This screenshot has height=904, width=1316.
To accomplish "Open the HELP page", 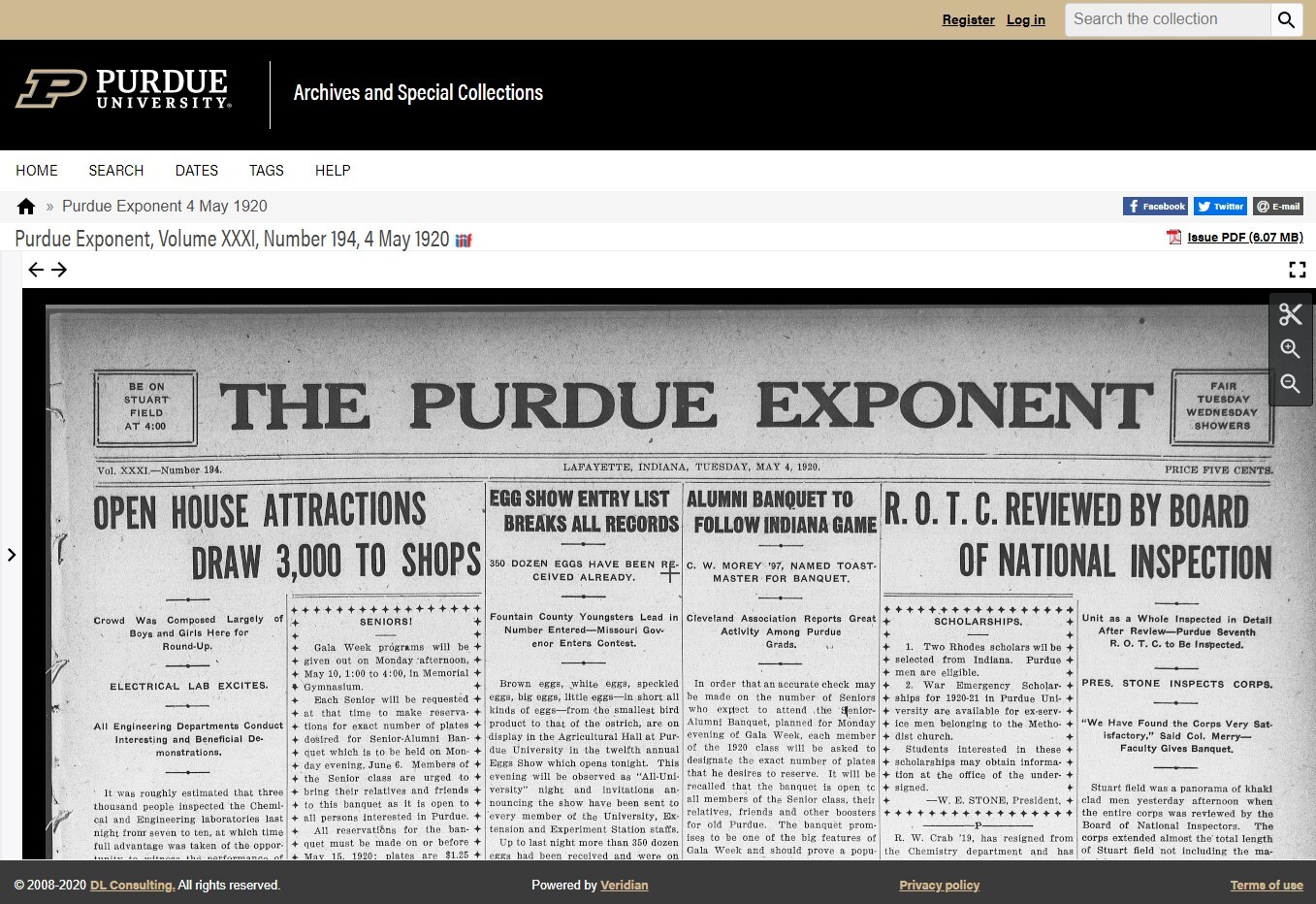I will pyautogui.click(x=333, y=171).
